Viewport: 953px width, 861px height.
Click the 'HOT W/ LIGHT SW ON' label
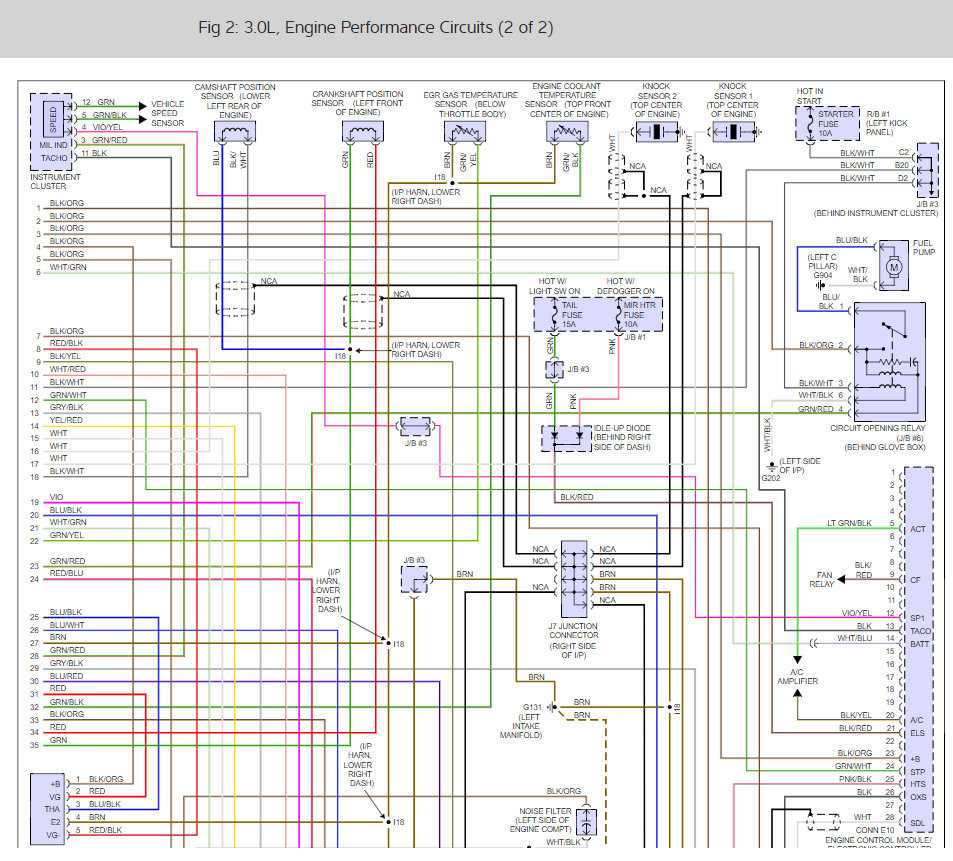point(554,286)
